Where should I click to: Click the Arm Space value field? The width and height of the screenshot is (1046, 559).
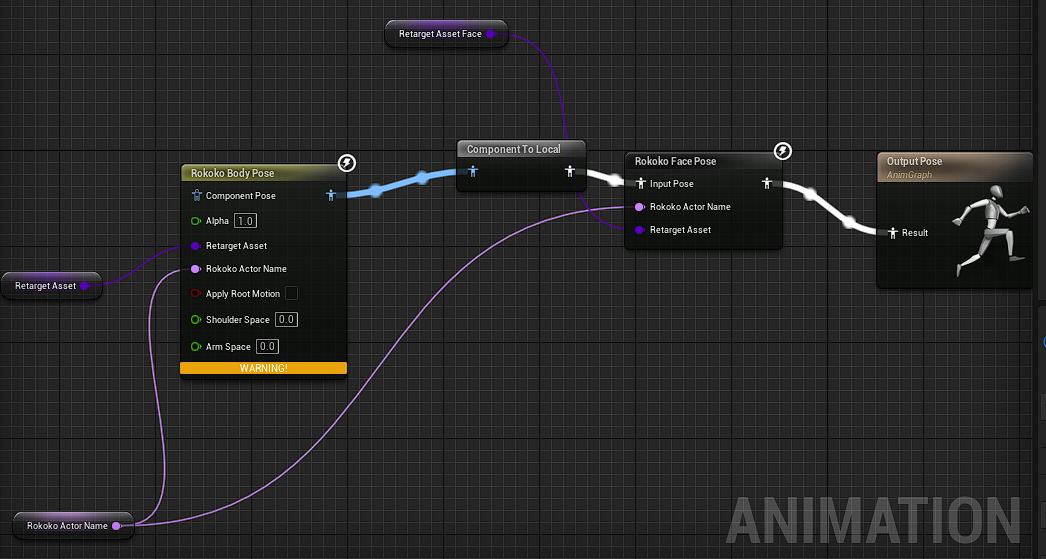coord(268,347)
